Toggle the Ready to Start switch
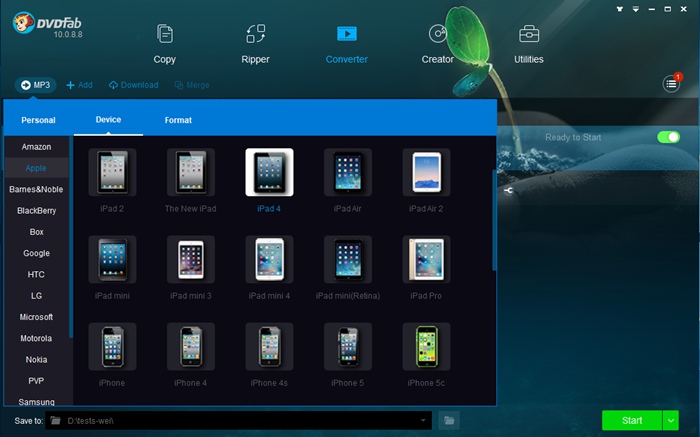Image resolution: width=700 pixels, height=437 pixels. 668,137
